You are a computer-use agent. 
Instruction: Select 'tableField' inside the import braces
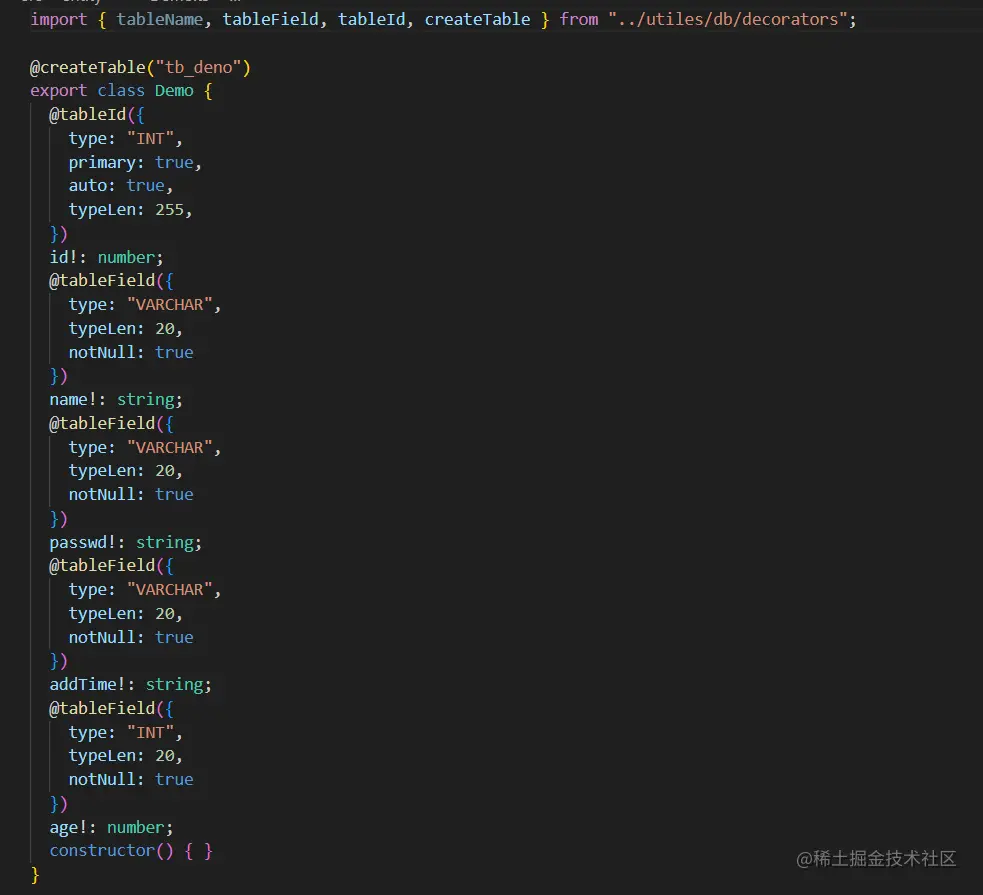pos(270,20)
